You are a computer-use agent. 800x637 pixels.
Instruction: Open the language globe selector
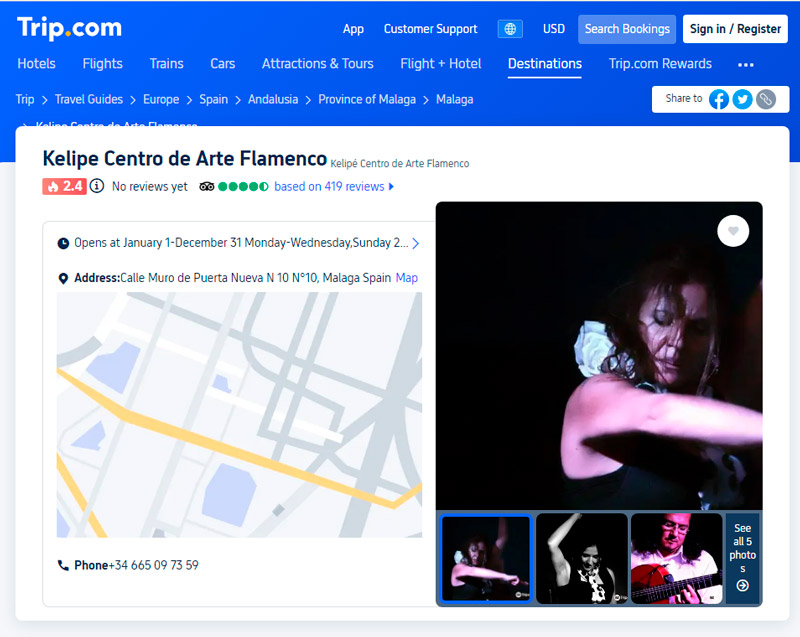(510, 29)
